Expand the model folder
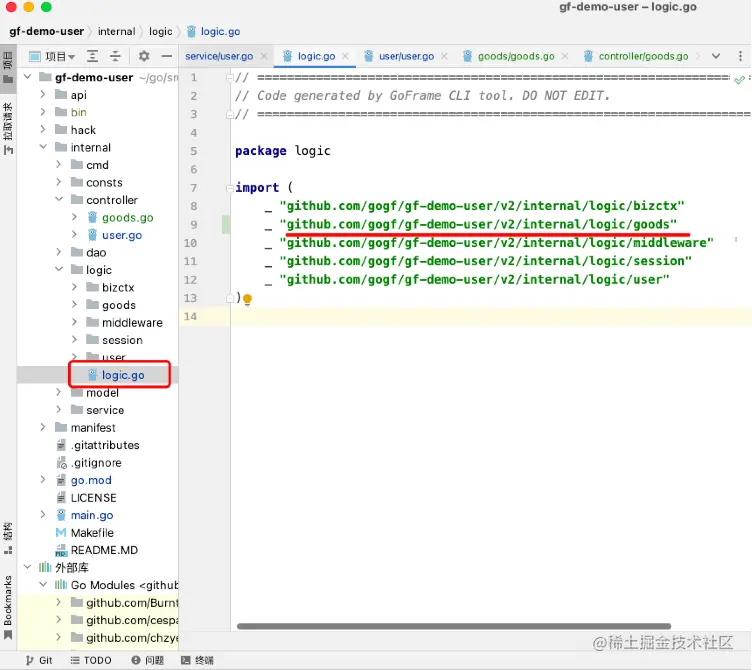This screenshot has height=670, width=752. [59, 392]
